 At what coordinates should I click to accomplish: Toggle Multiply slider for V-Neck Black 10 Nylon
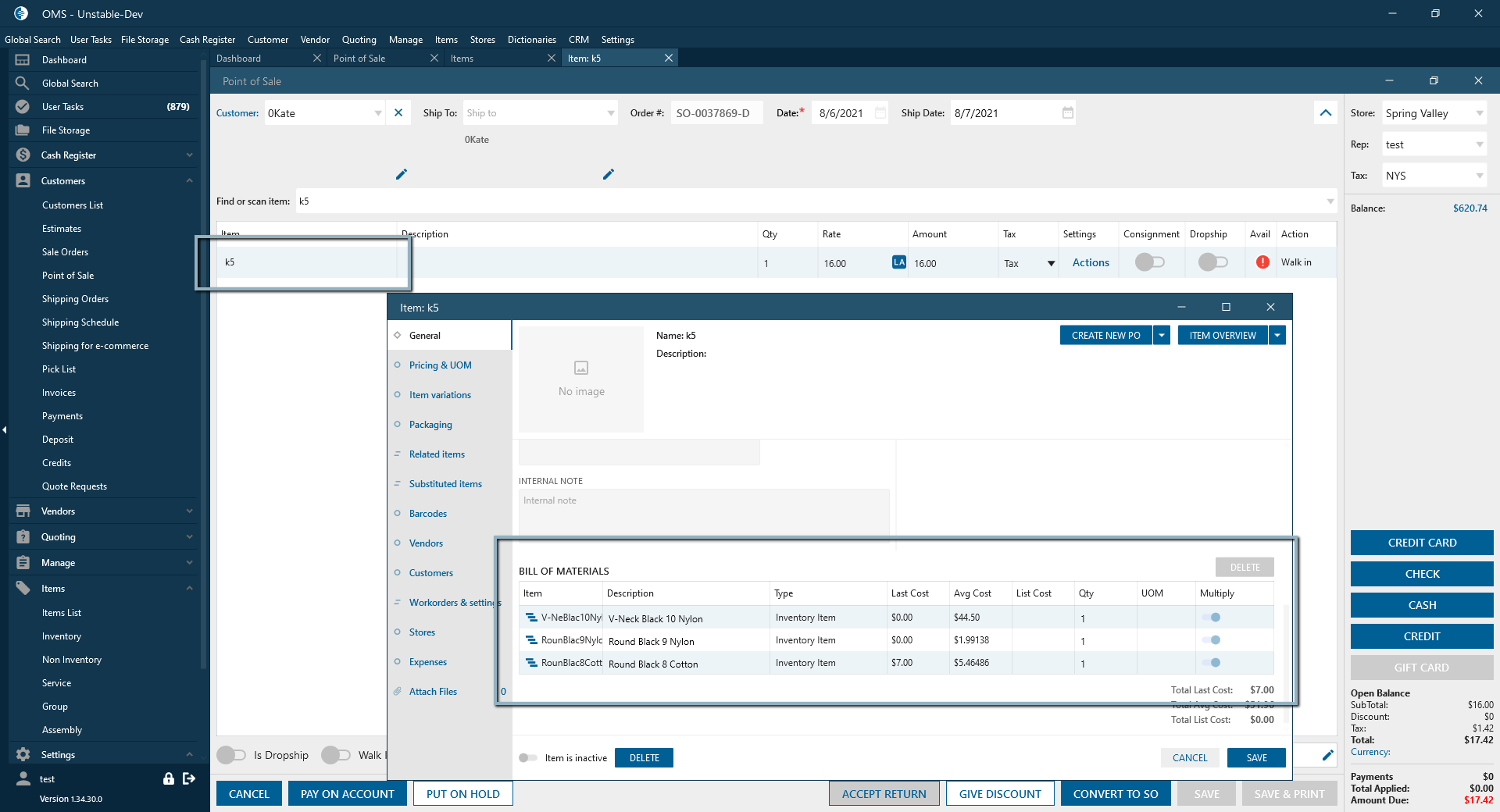pos(1212,617)
